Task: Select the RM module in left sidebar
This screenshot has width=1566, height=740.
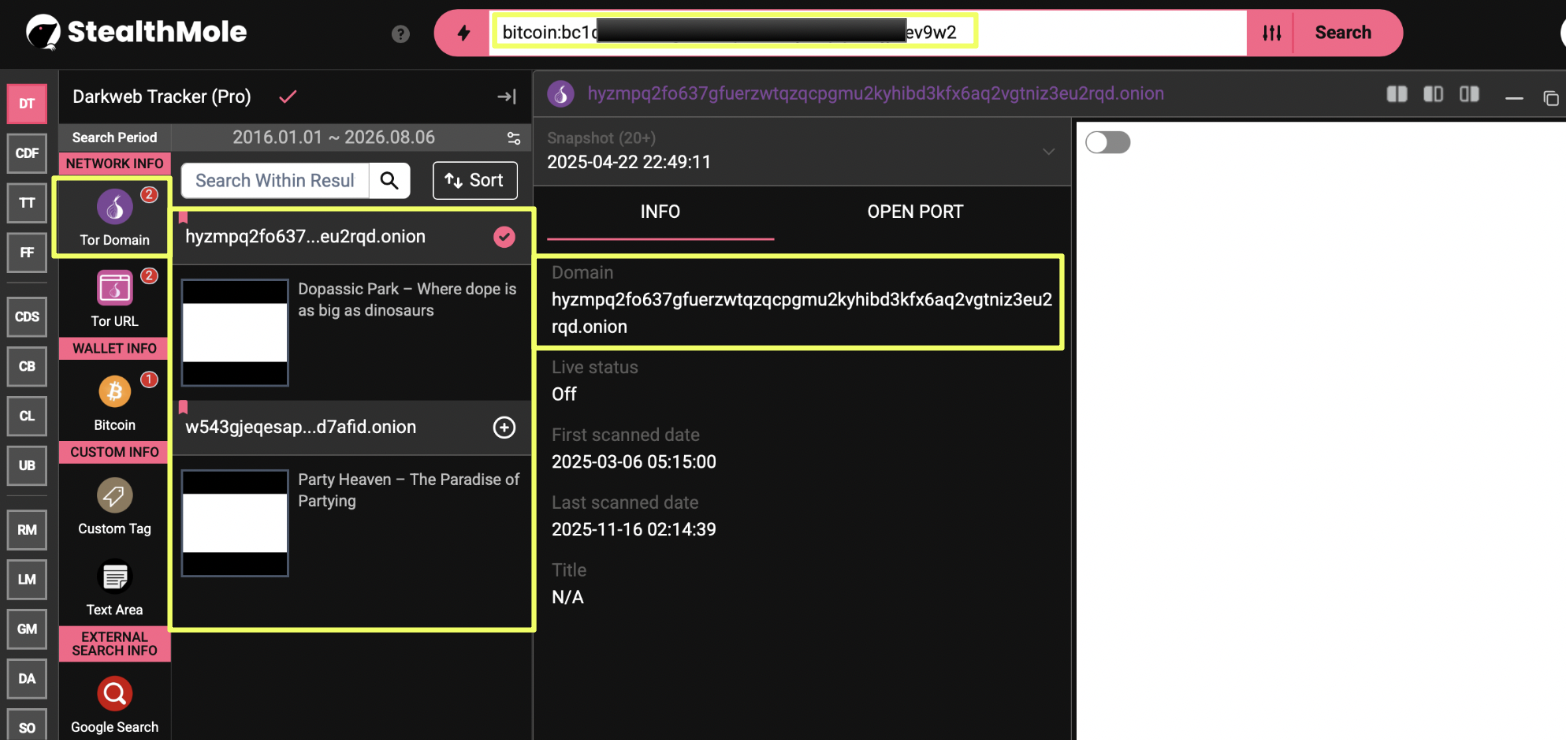Action: 27,530
